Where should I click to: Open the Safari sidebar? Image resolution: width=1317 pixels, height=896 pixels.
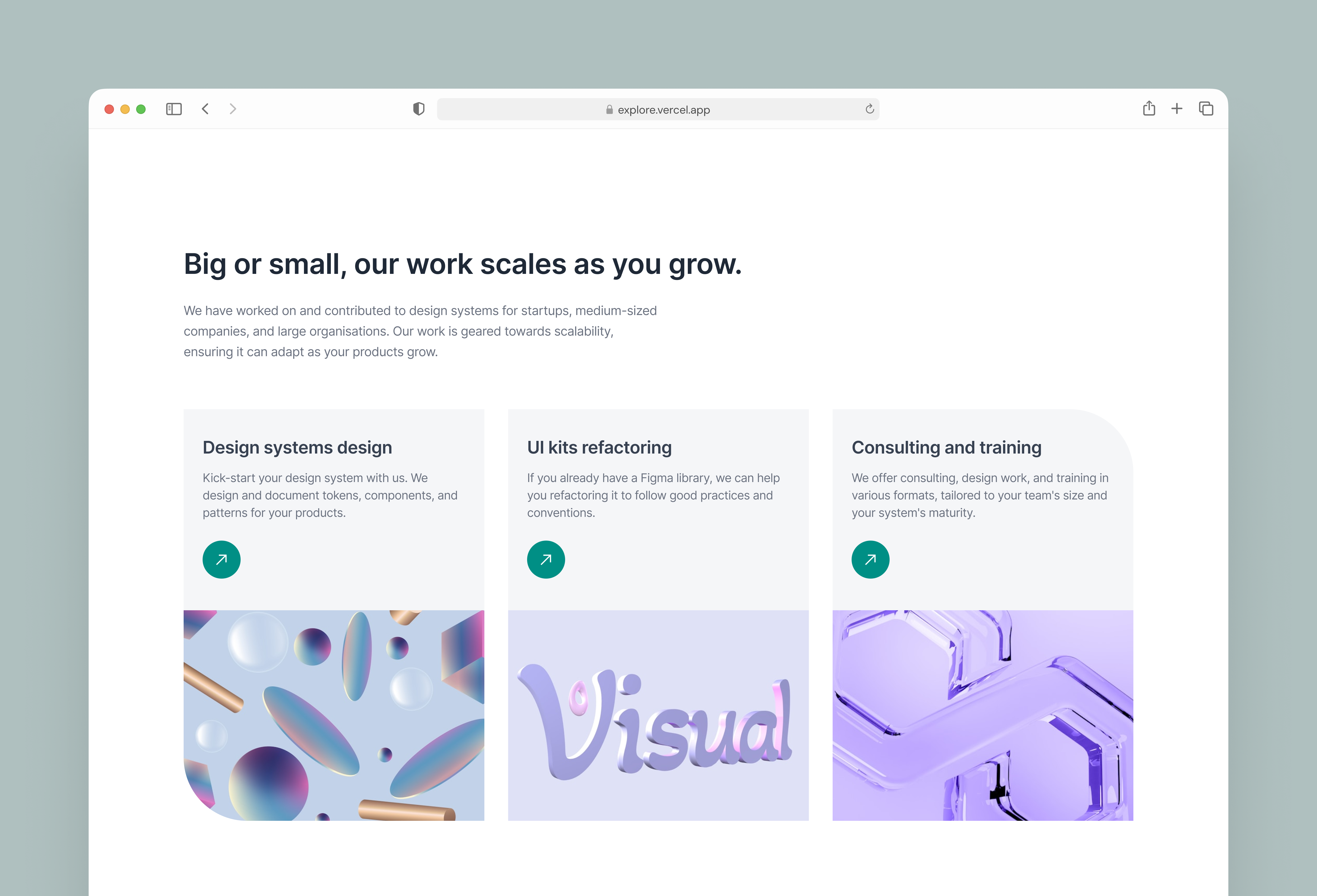pyautogui.click(x=174, y=109)
